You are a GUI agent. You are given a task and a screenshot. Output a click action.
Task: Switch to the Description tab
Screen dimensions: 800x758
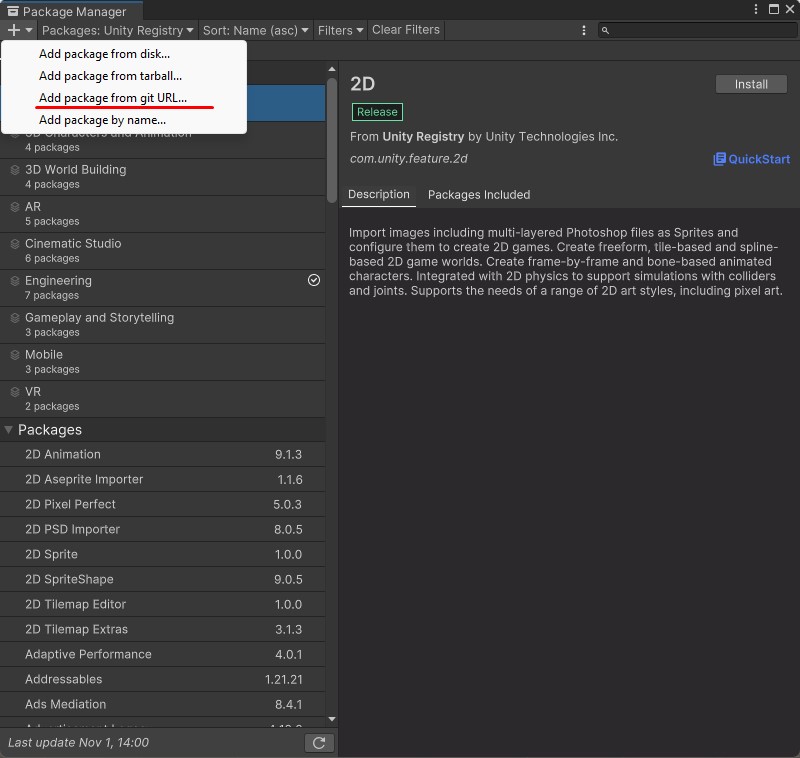click(x=379, y=195)
